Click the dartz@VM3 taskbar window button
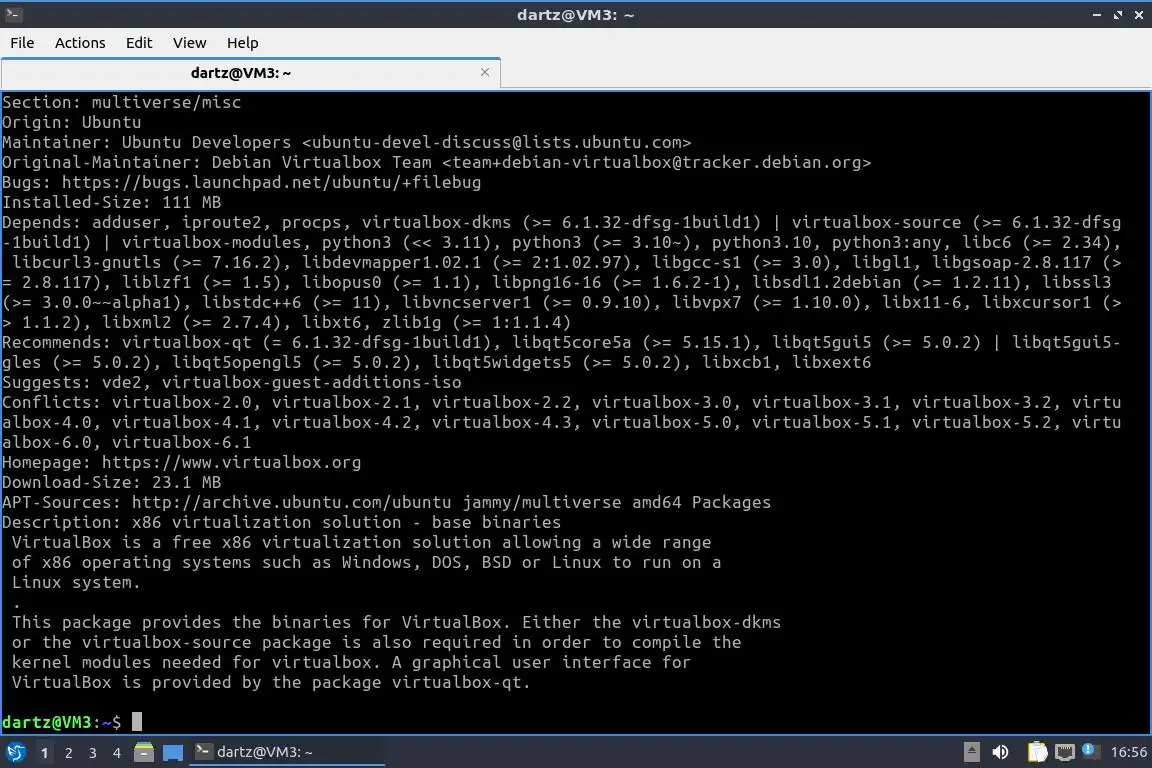1152x768 pixels. coord(287,752)
